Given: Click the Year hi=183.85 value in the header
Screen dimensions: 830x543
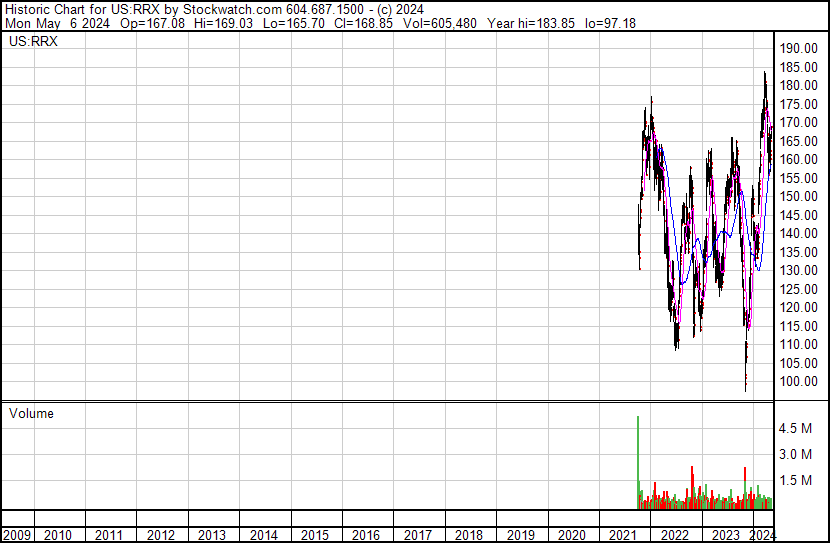Looking at the screenshot, I should pyautogui.click(x=536, y=23).
